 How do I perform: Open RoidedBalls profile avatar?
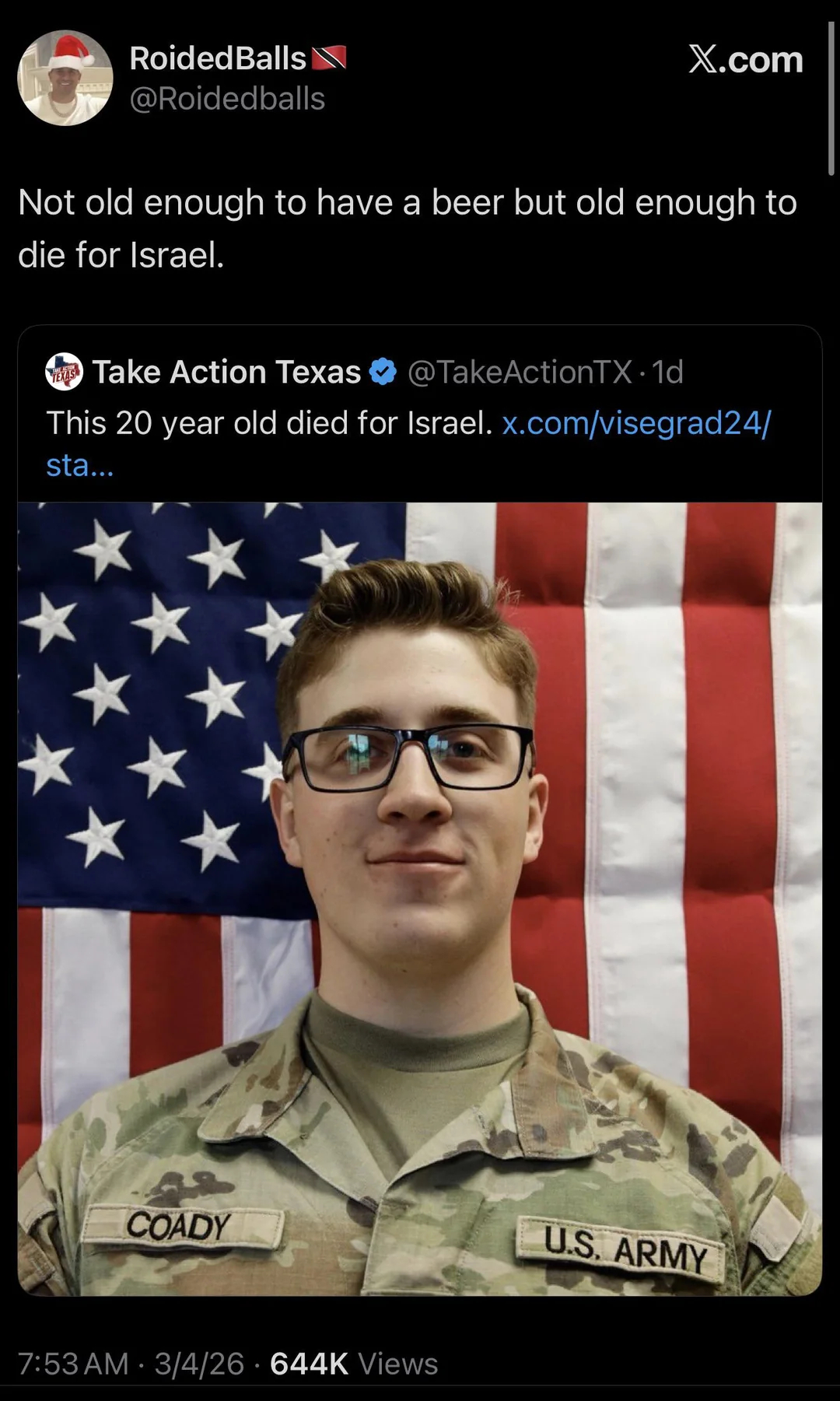click(65, 78)
